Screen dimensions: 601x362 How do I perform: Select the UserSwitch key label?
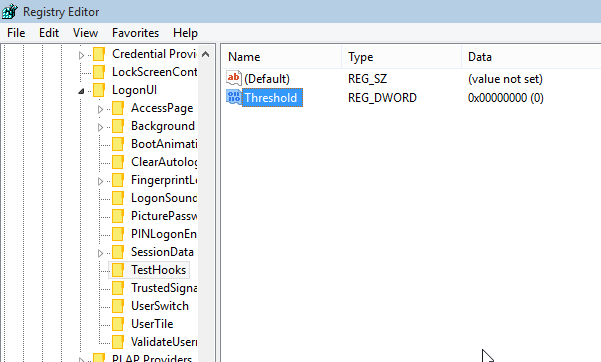point(160,306)
